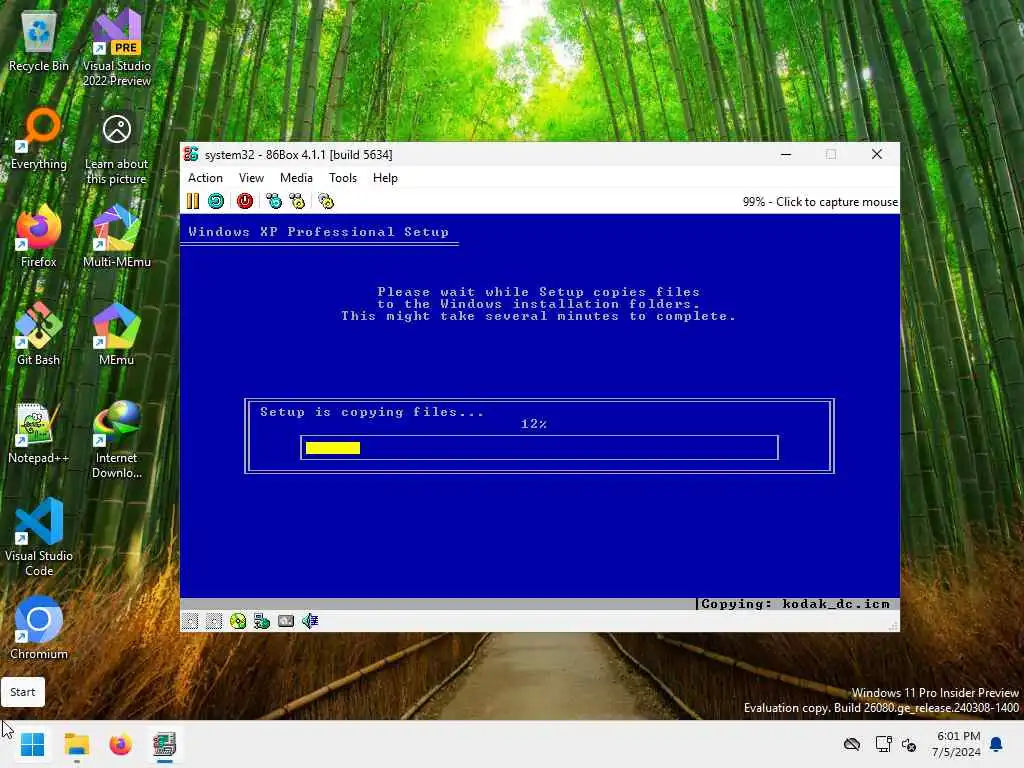
Task: Click the first floppy drive status icon
Action: tap(190, 621)
